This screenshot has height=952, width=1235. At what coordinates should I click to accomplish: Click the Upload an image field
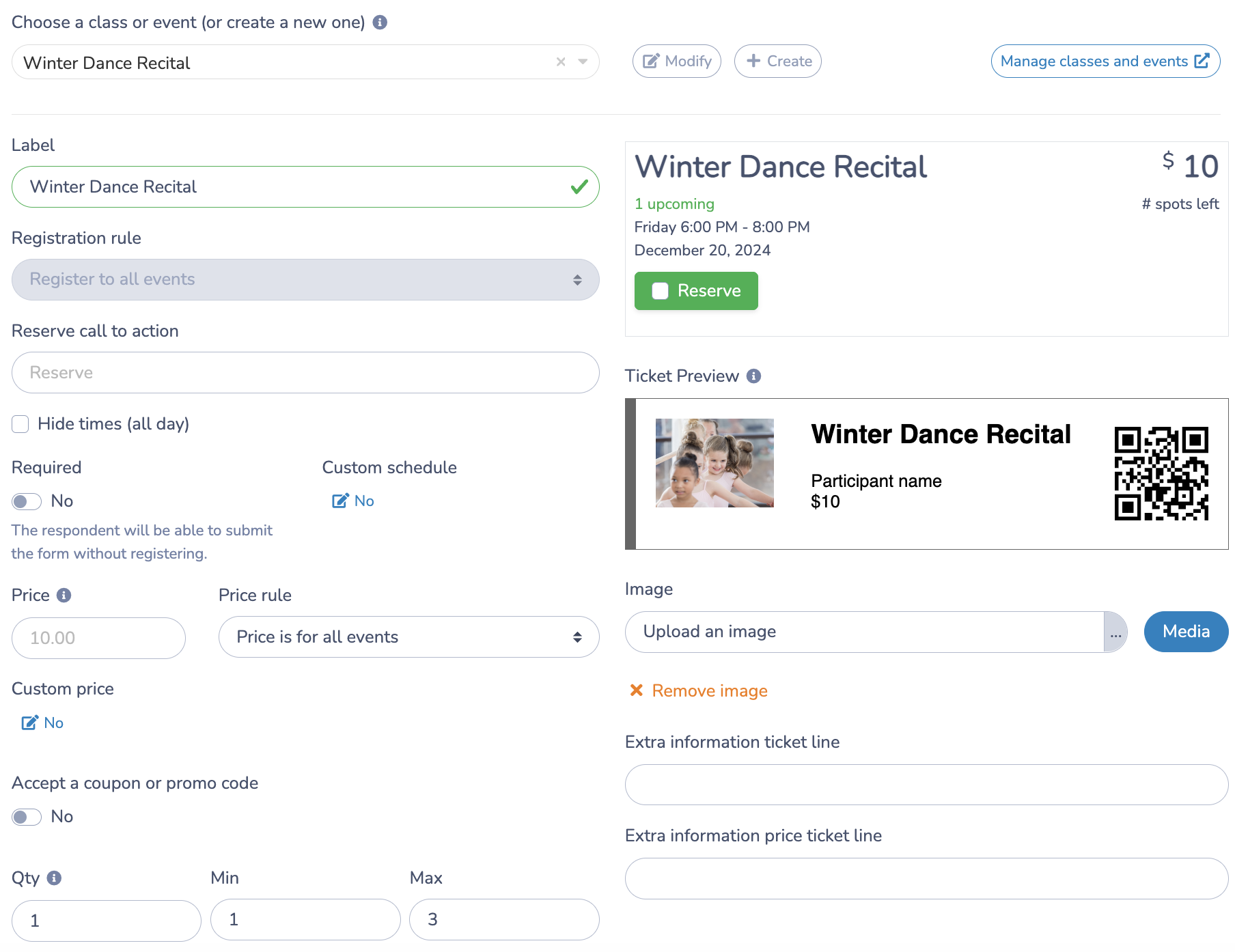pos(864,632)
